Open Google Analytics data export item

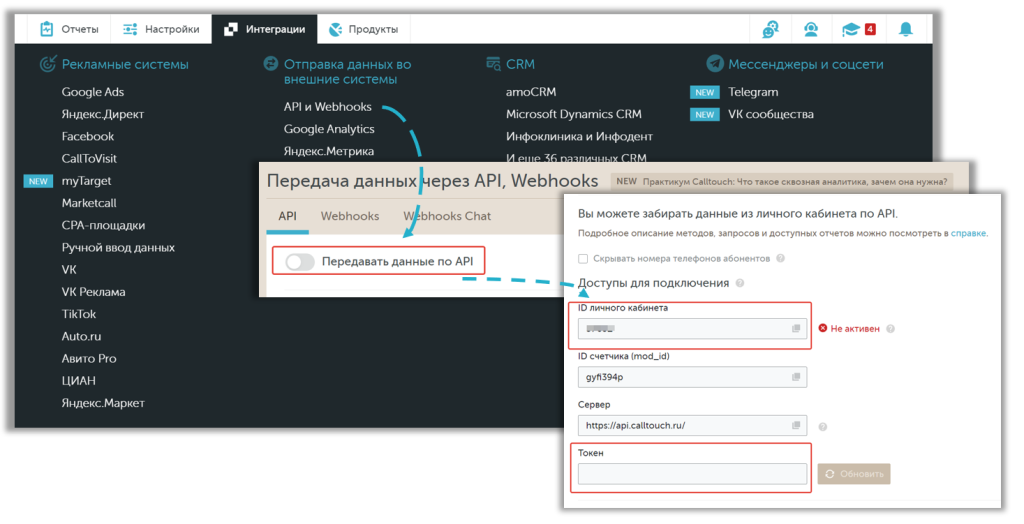[x=329, y=129]
